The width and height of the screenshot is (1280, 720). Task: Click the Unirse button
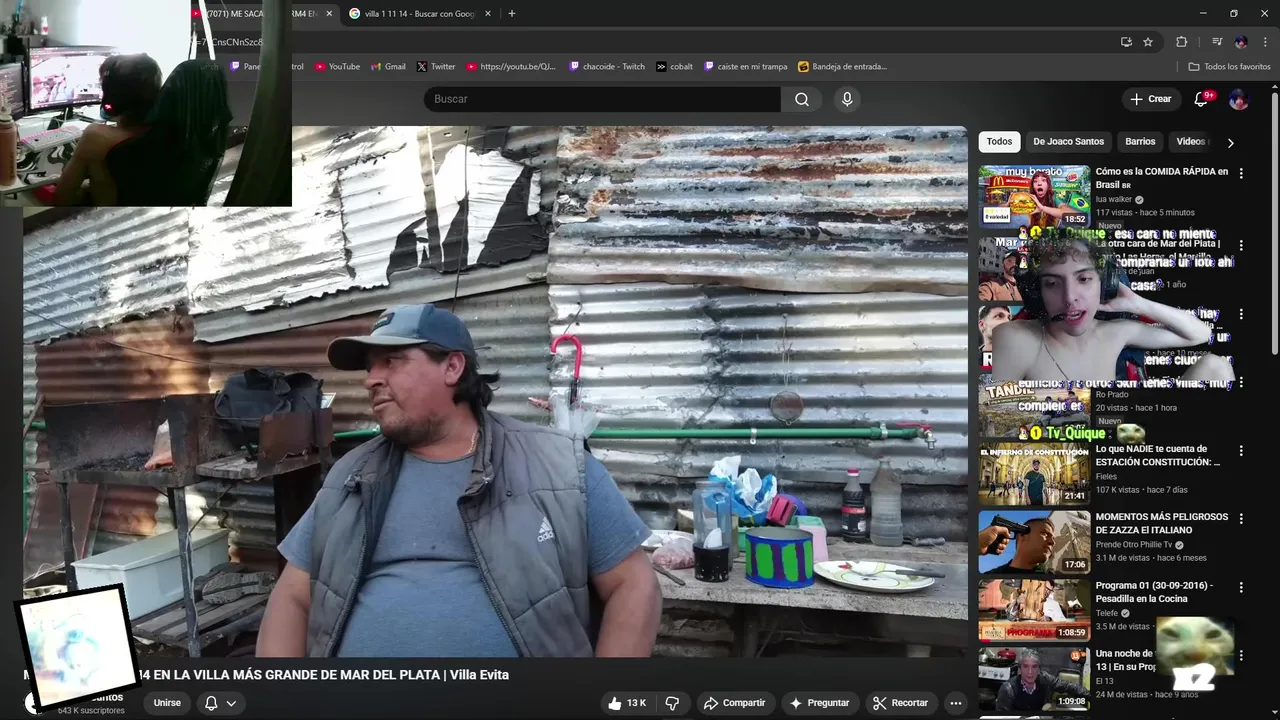[167, 703]
